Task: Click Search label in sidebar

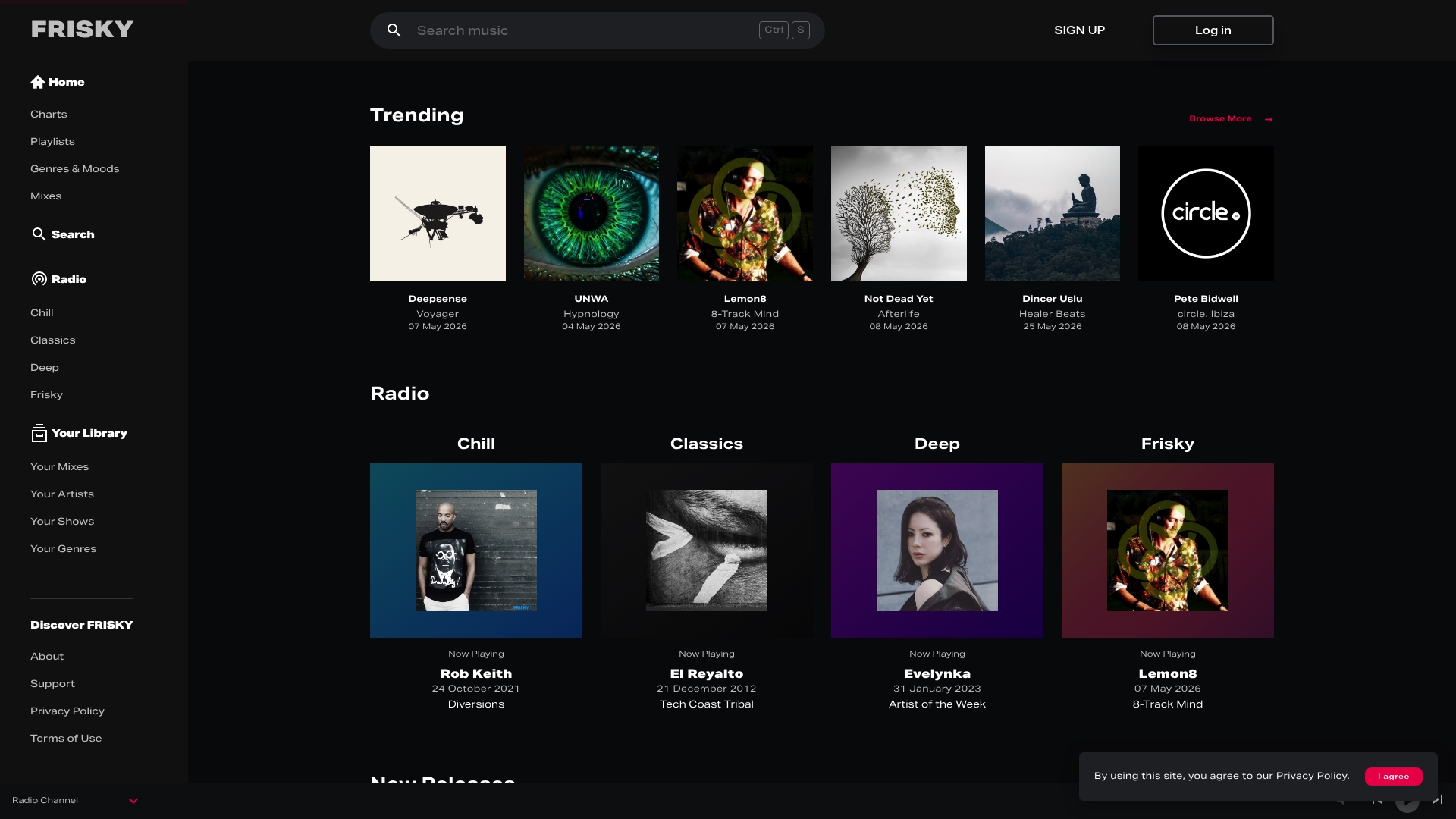Action: click(73, 234)
